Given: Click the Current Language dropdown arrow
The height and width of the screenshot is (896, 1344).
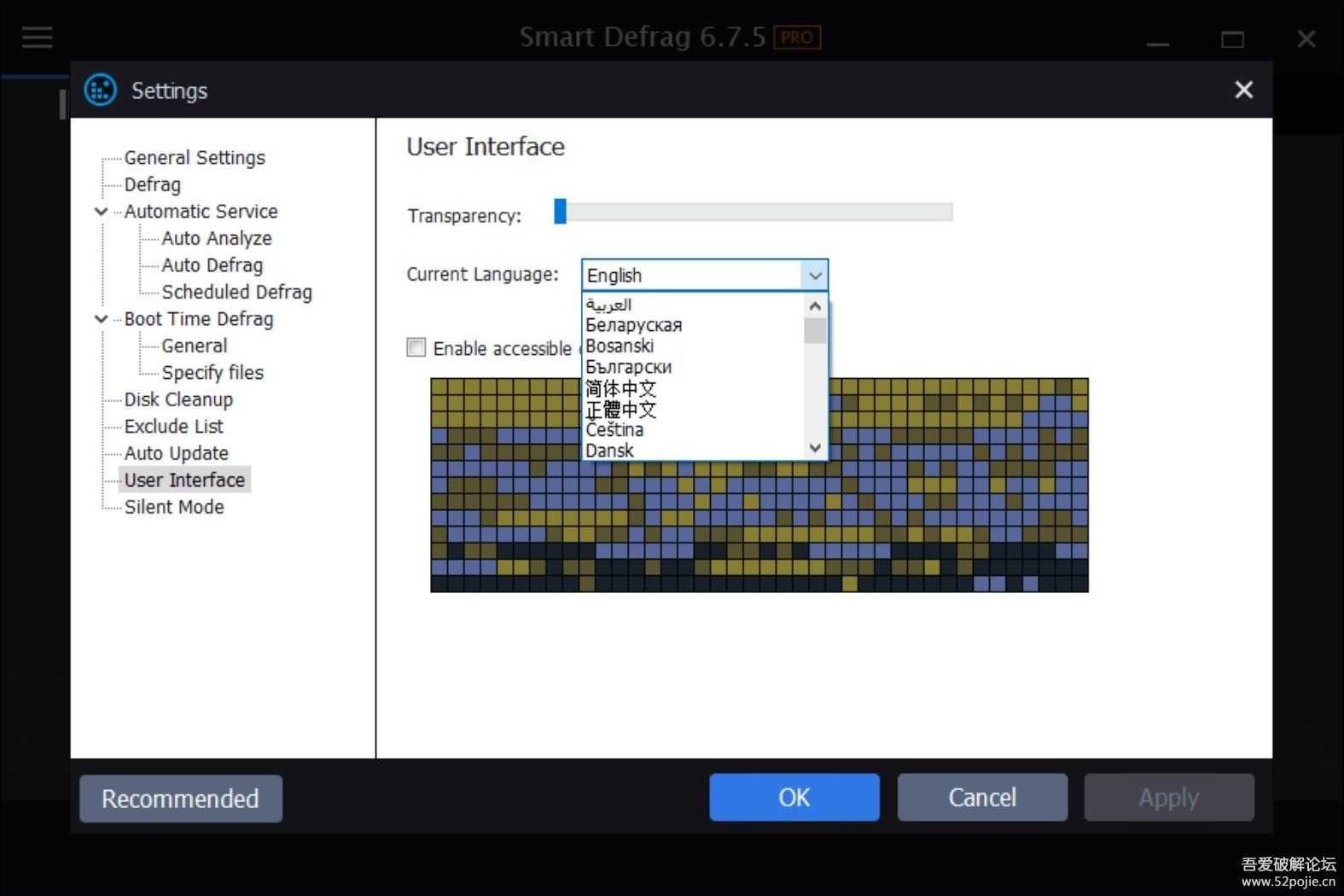Looking at the screenshot, I should [814, 276].
